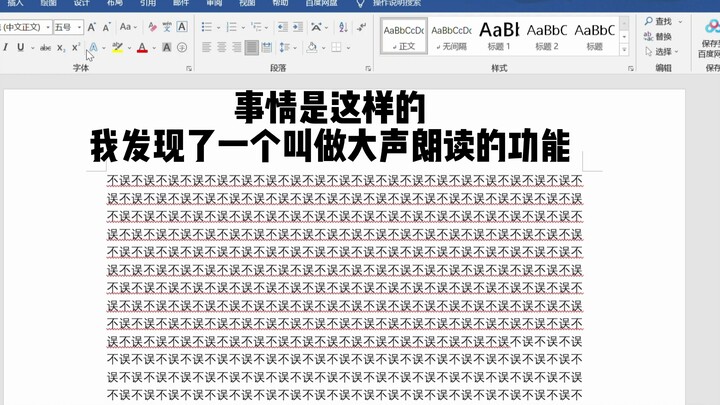Start a bulleted list
The width and height of the screenshot is (720, 405).
(207, 27)
